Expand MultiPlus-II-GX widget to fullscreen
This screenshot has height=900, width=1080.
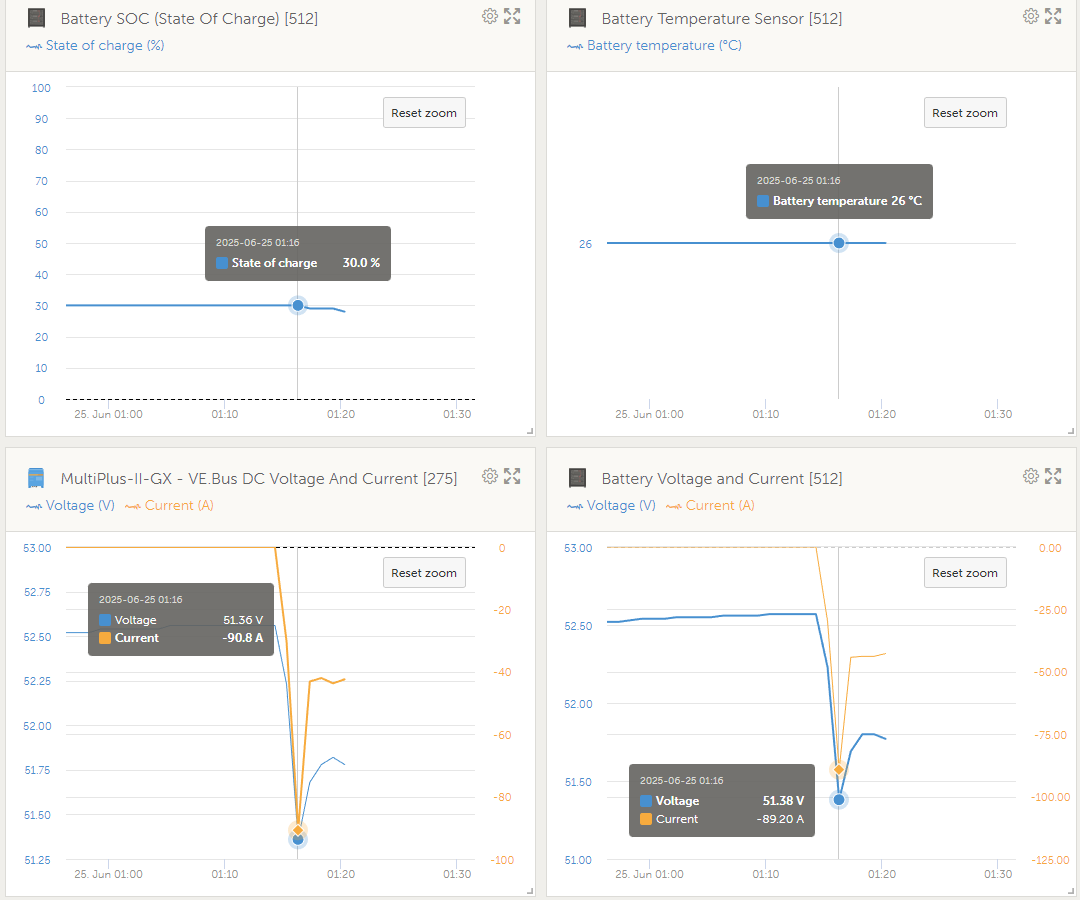(x=512, y=476)
